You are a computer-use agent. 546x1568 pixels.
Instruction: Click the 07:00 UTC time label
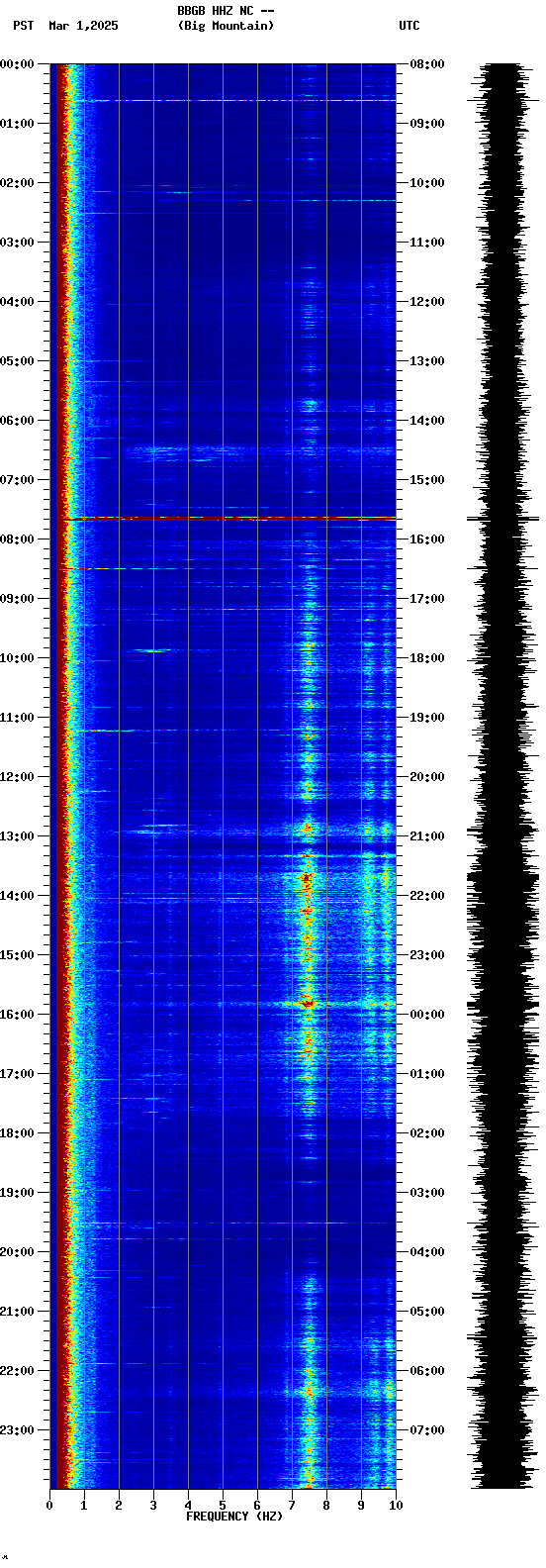(427, 1430)
